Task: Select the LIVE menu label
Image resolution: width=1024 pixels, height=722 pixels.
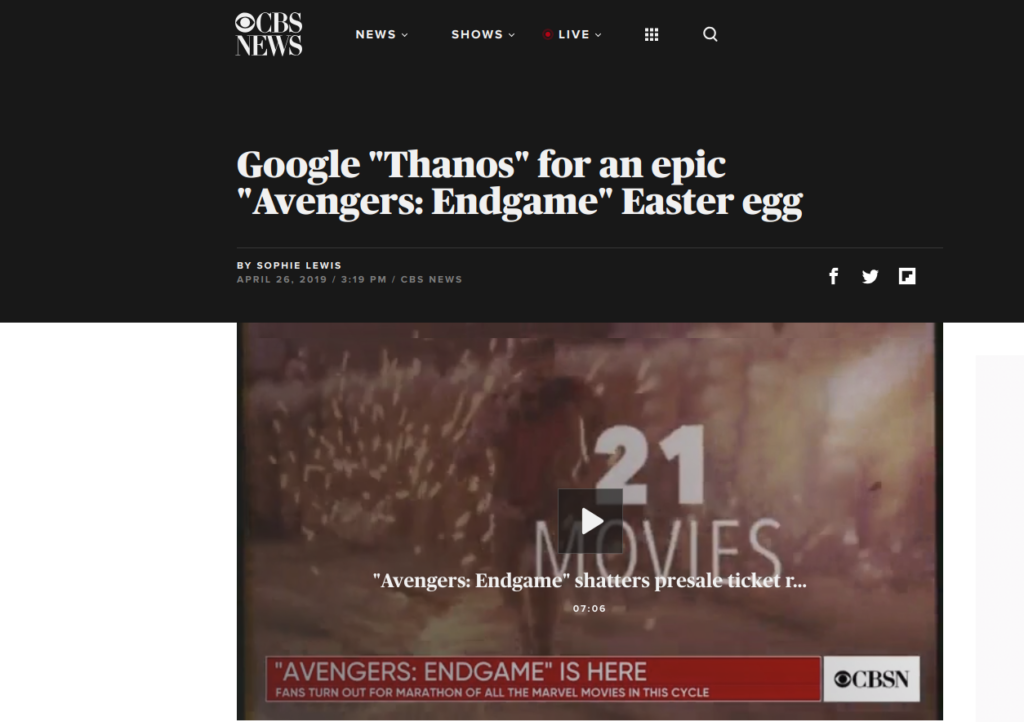Action: (574, 35)
